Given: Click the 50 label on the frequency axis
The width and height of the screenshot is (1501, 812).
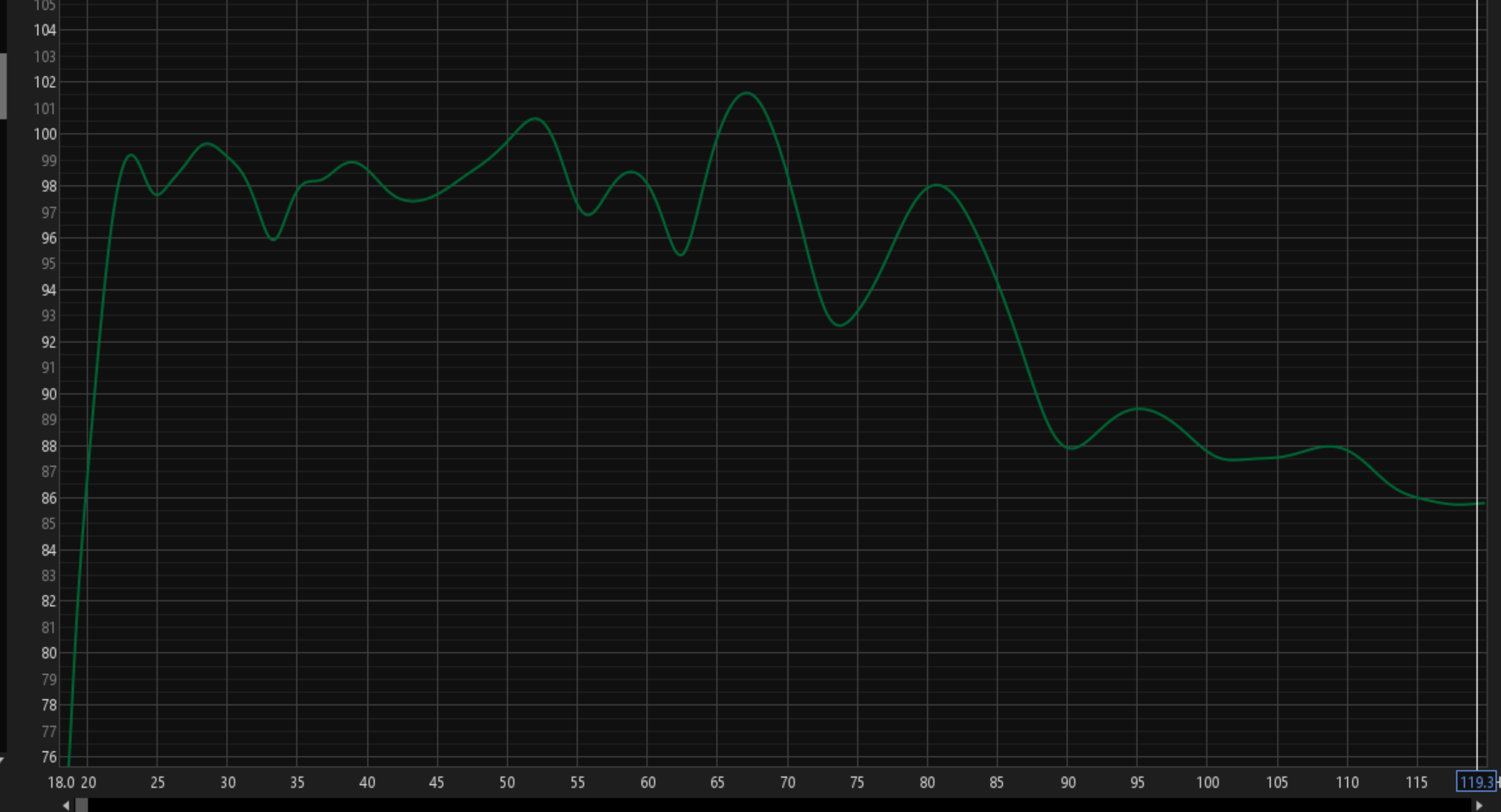Looking at the screenshot, I should pos(507,782).
